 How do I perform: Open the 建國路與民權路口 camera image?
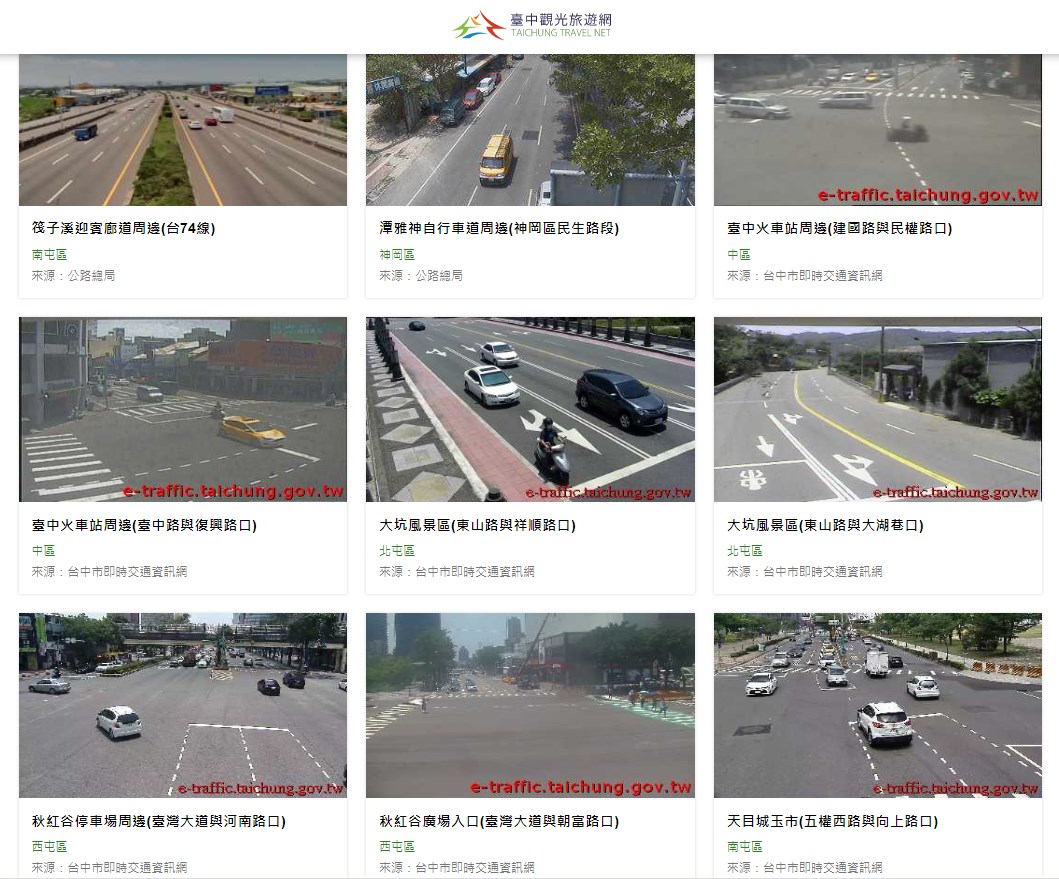click(x=878, y=130)
